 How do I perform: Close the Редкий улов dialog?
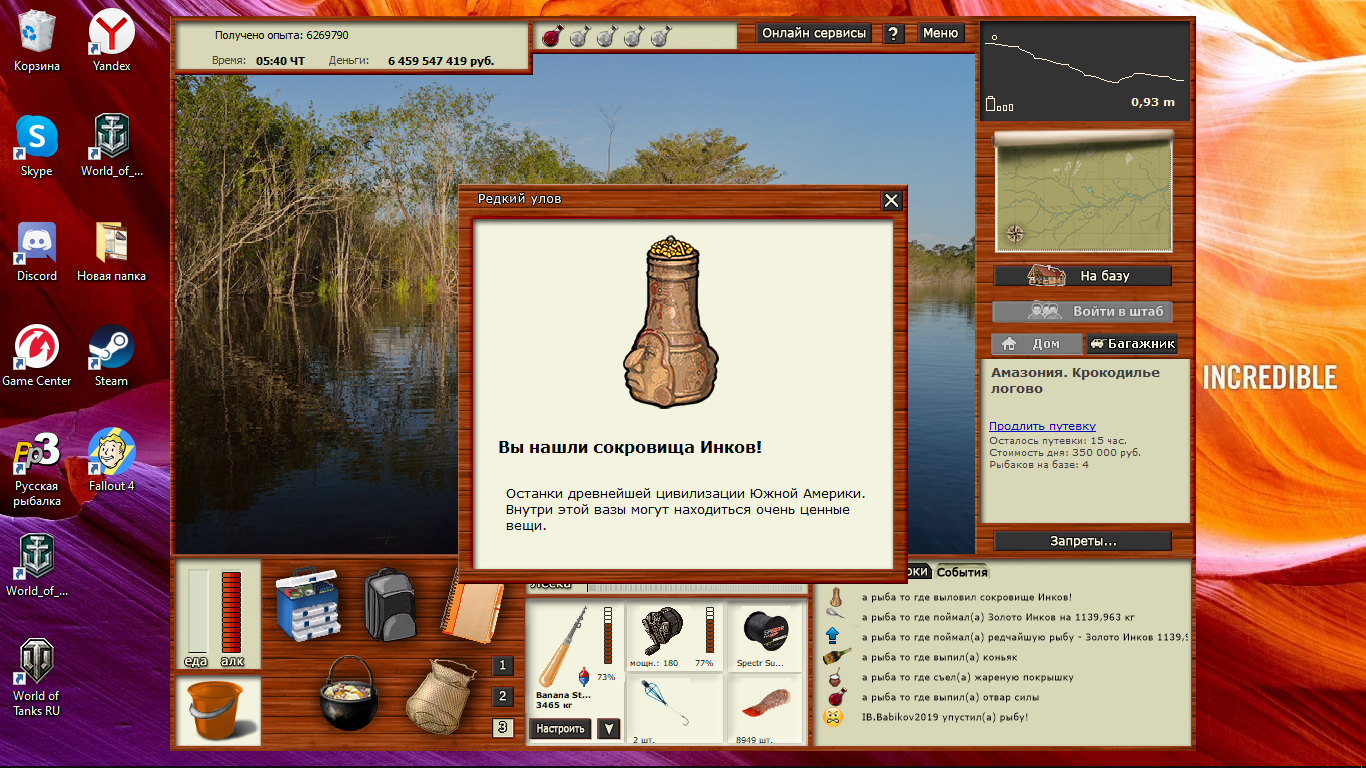pos(892,201)
